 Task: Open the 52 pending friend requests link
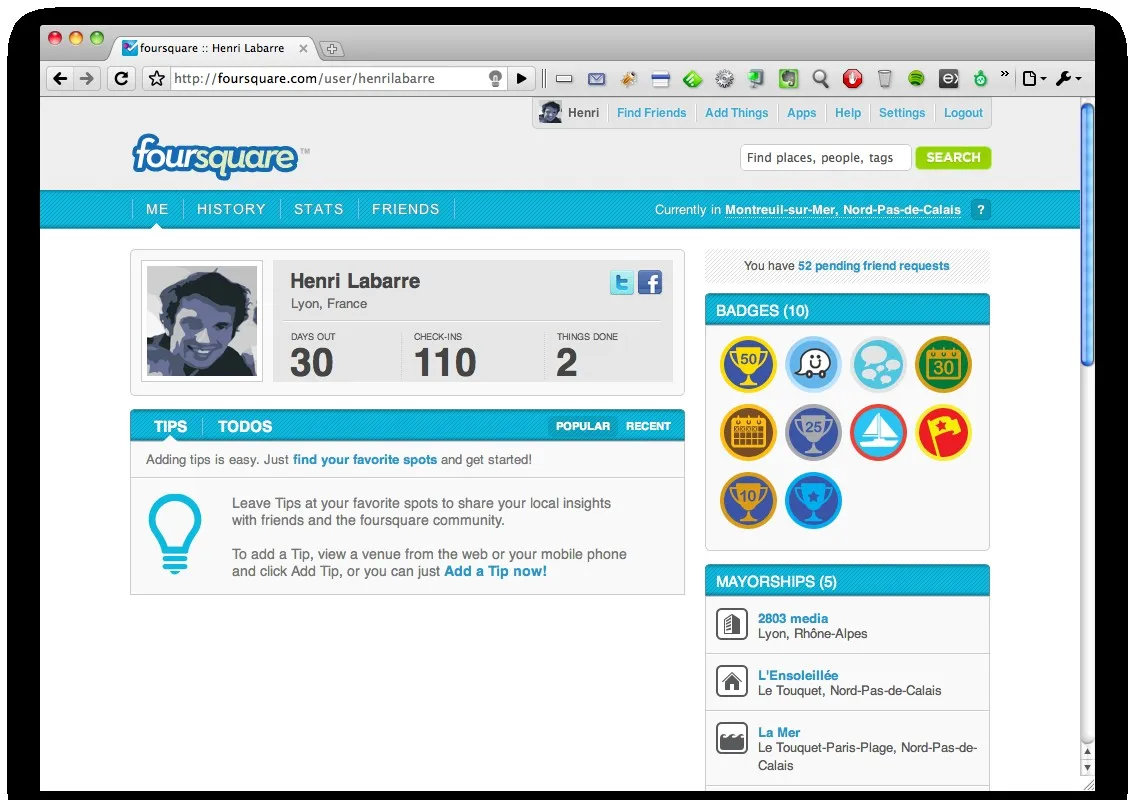tap(873, 266)
